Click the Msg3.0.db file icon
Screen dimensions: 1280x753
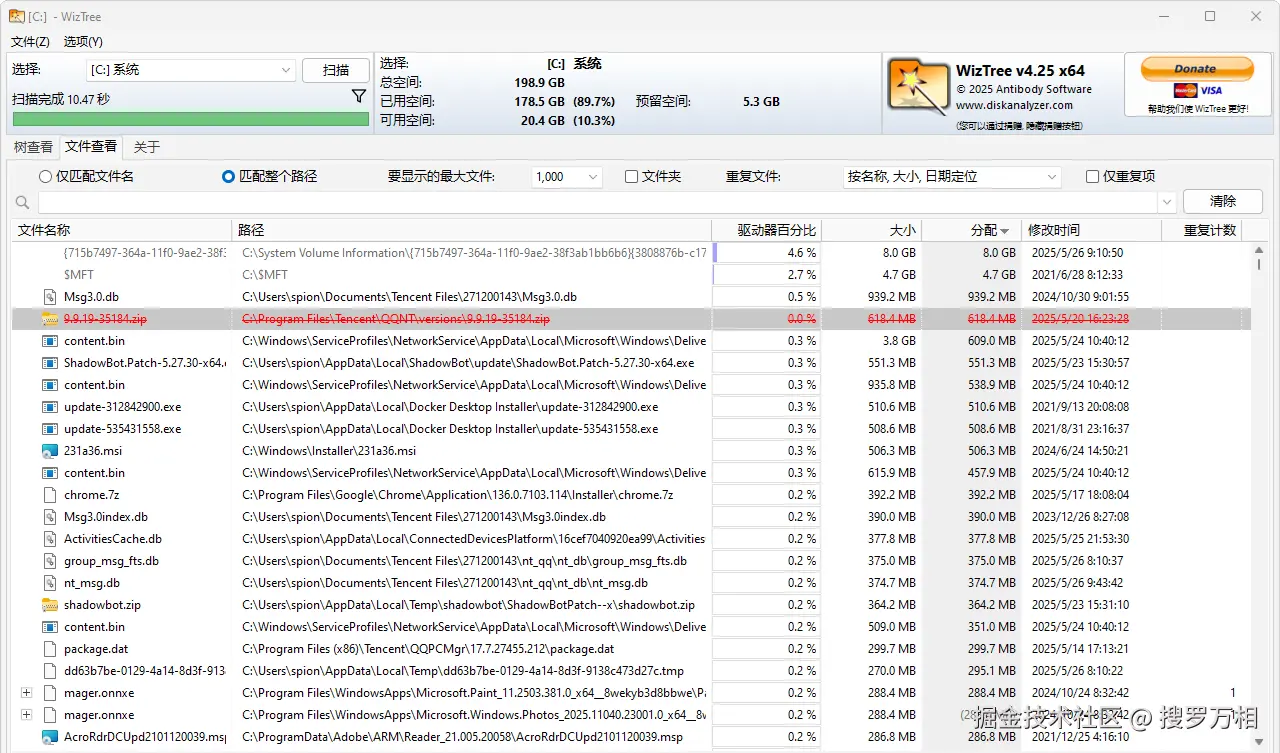(x=50, y=297)
